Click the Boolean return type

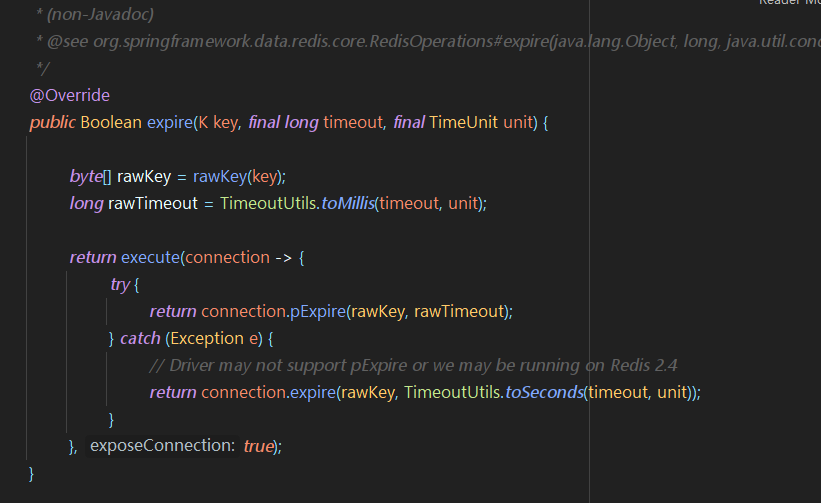(x=111, y=122)
